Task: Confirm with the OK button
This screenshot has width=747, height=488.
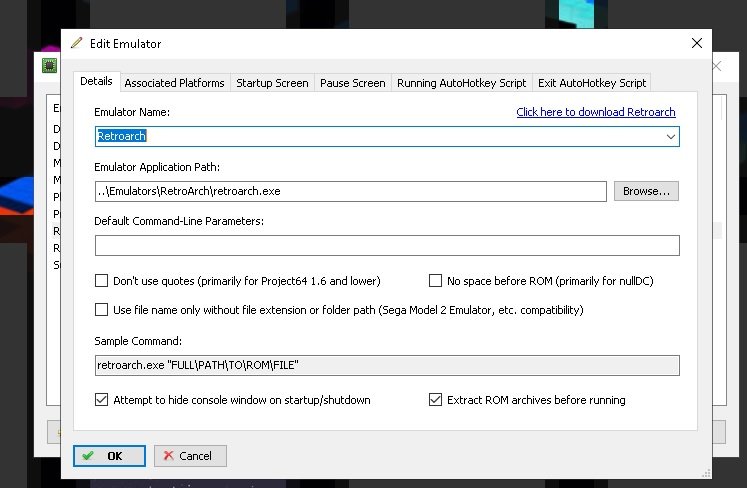Action: click(110, 456)
